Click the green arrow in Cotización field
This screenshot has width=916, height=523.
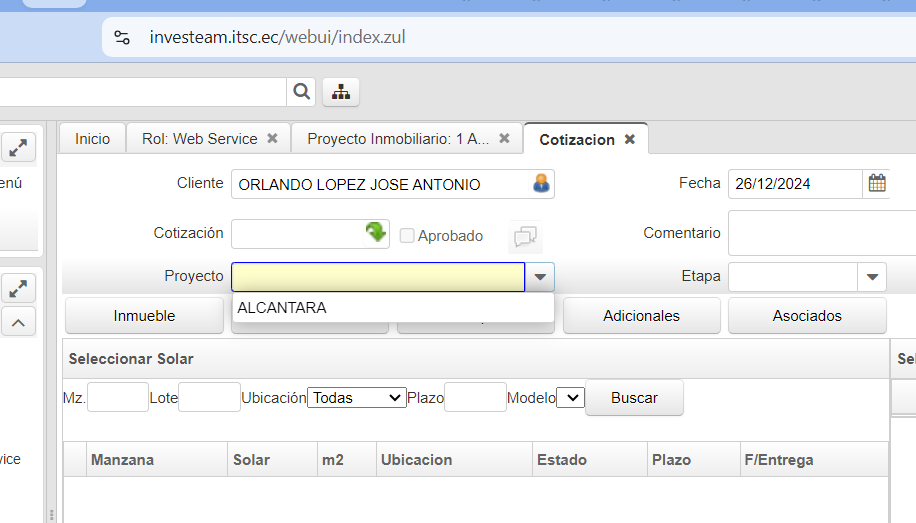point(376,233)
